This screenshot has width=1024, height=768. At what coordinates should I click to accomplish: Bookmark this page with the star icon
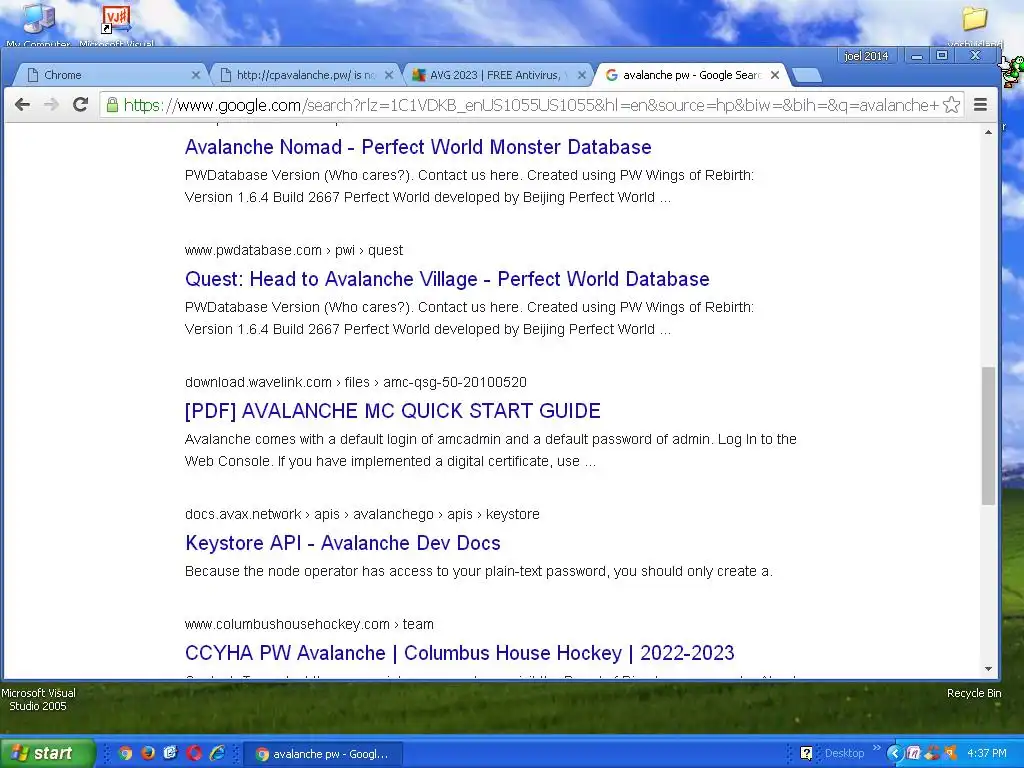point(952,104)
